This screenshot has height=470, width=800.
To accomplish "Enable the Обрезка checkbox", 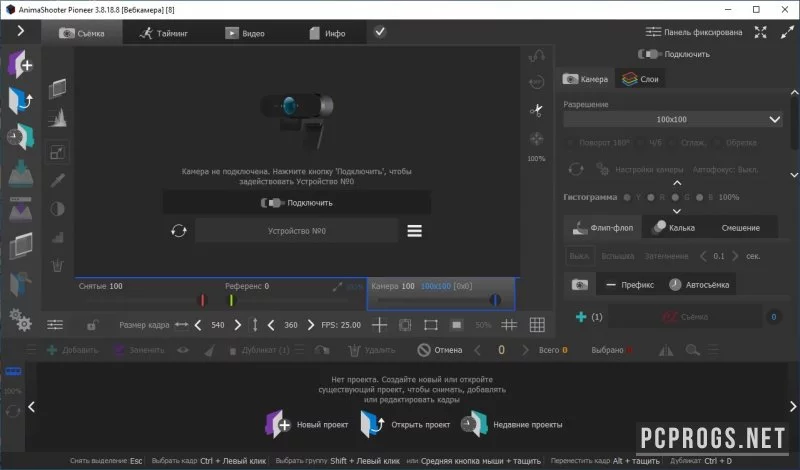I will pyautogui.click(x=717, y=143).
